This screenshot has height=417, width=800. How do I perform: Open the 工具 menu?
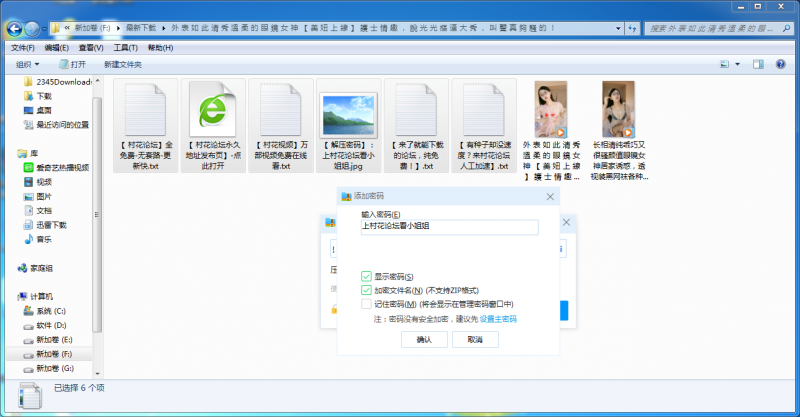point(125,47)
